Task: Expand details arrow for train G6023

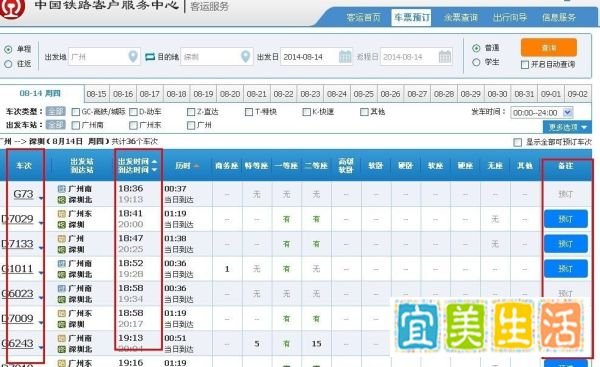Action: (41, 298)
